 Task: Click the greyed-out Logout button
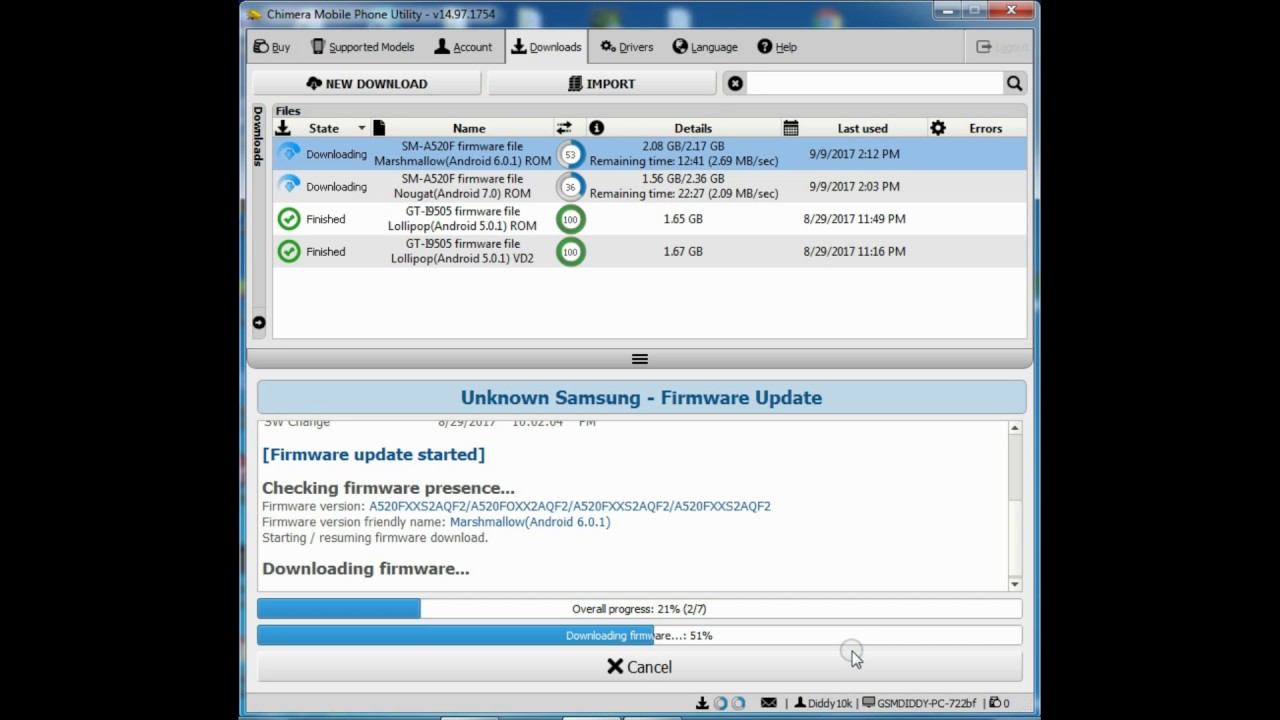tap(1001, 47)
